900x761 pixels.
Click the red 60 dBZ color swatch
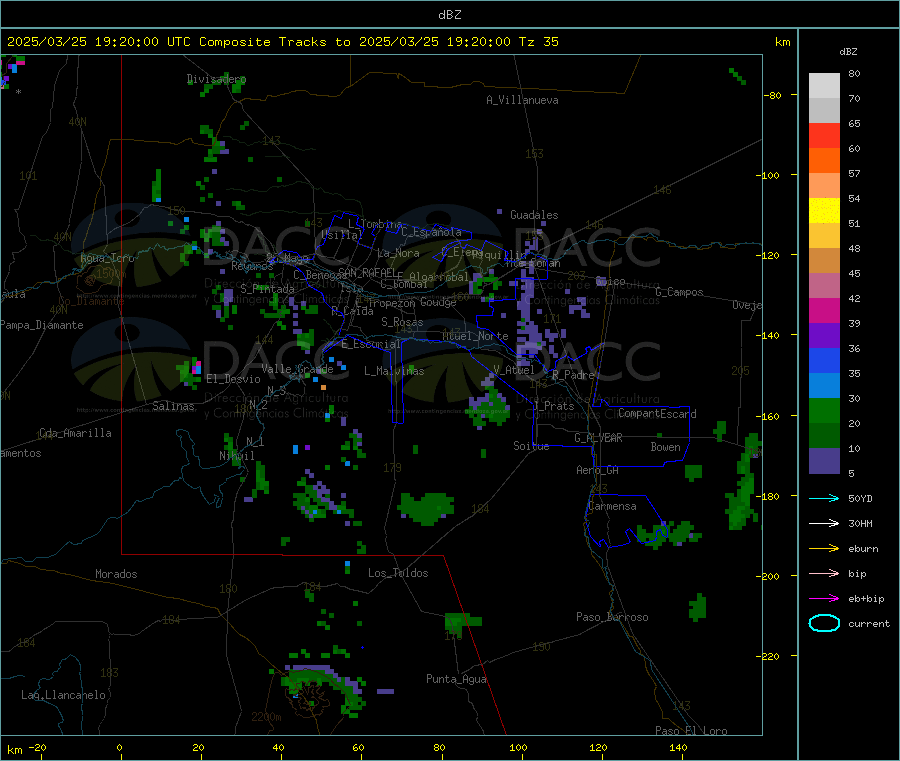[x=824, y=135]
